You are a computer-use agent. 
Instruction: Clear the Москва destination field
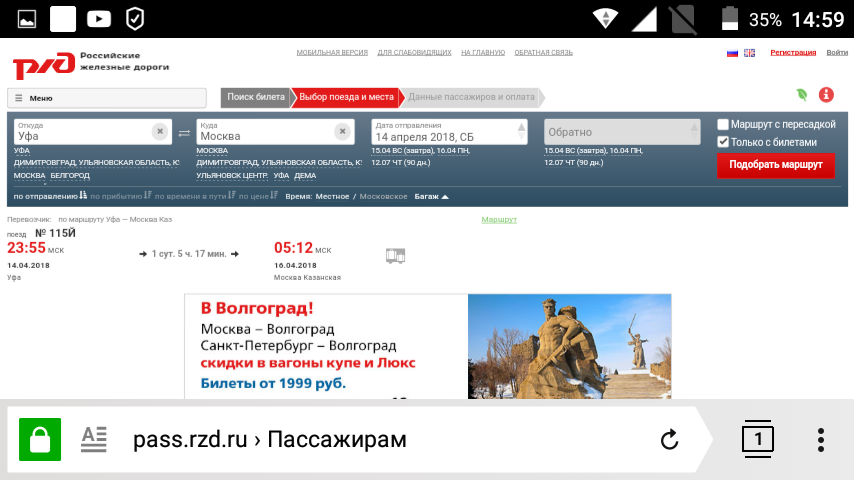pyautogui.click(x=342, y=131)
